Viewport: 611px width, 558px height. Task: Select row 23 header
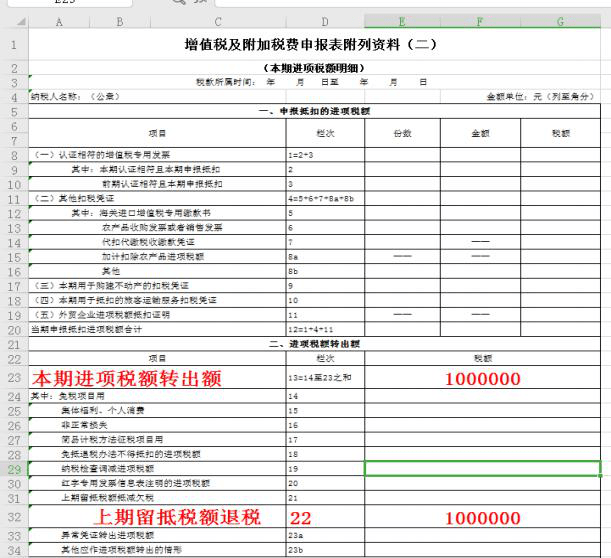coord(14,378)
